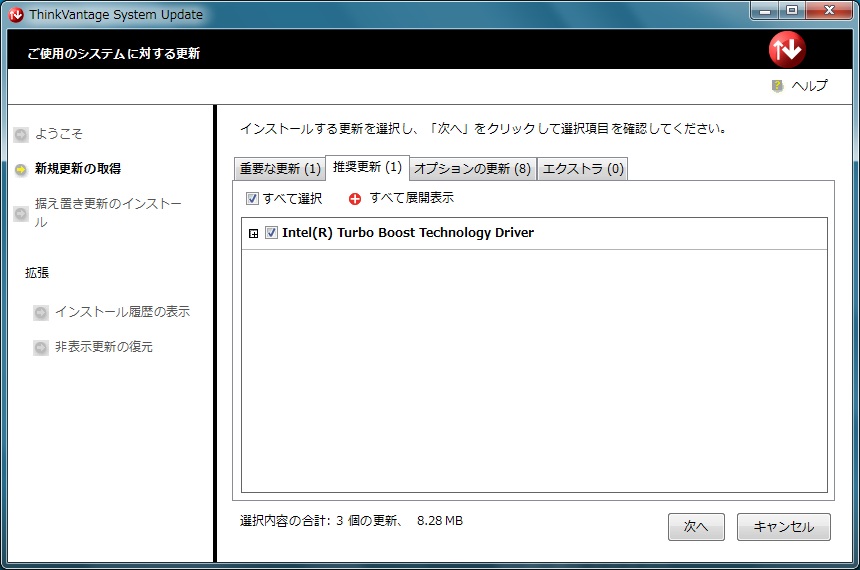Viewport: 860px width, 570px height.
Task: Click the すべて選択 label text
Action: point(292,199)
